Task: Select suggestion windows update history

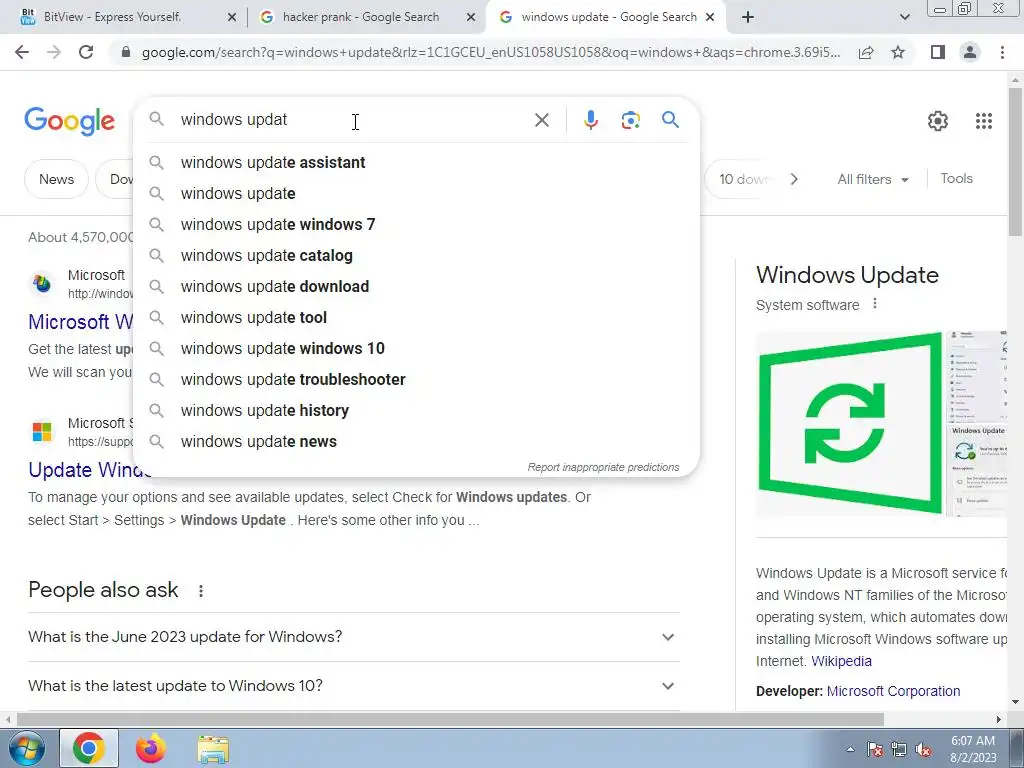Action: 416,411
